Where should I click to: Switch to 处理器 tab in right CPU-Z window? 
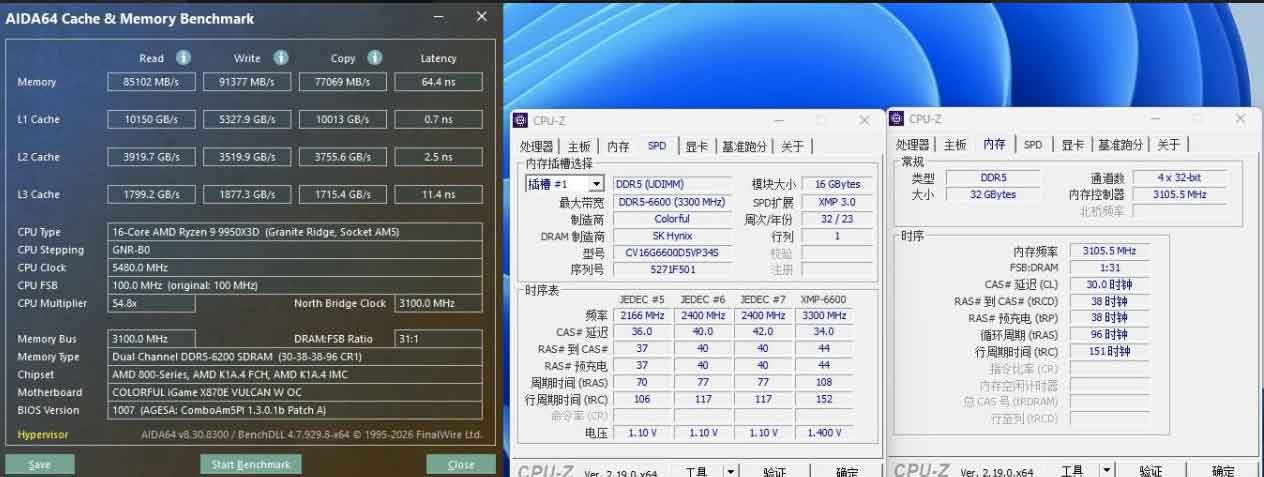click(x=913, y=145)
